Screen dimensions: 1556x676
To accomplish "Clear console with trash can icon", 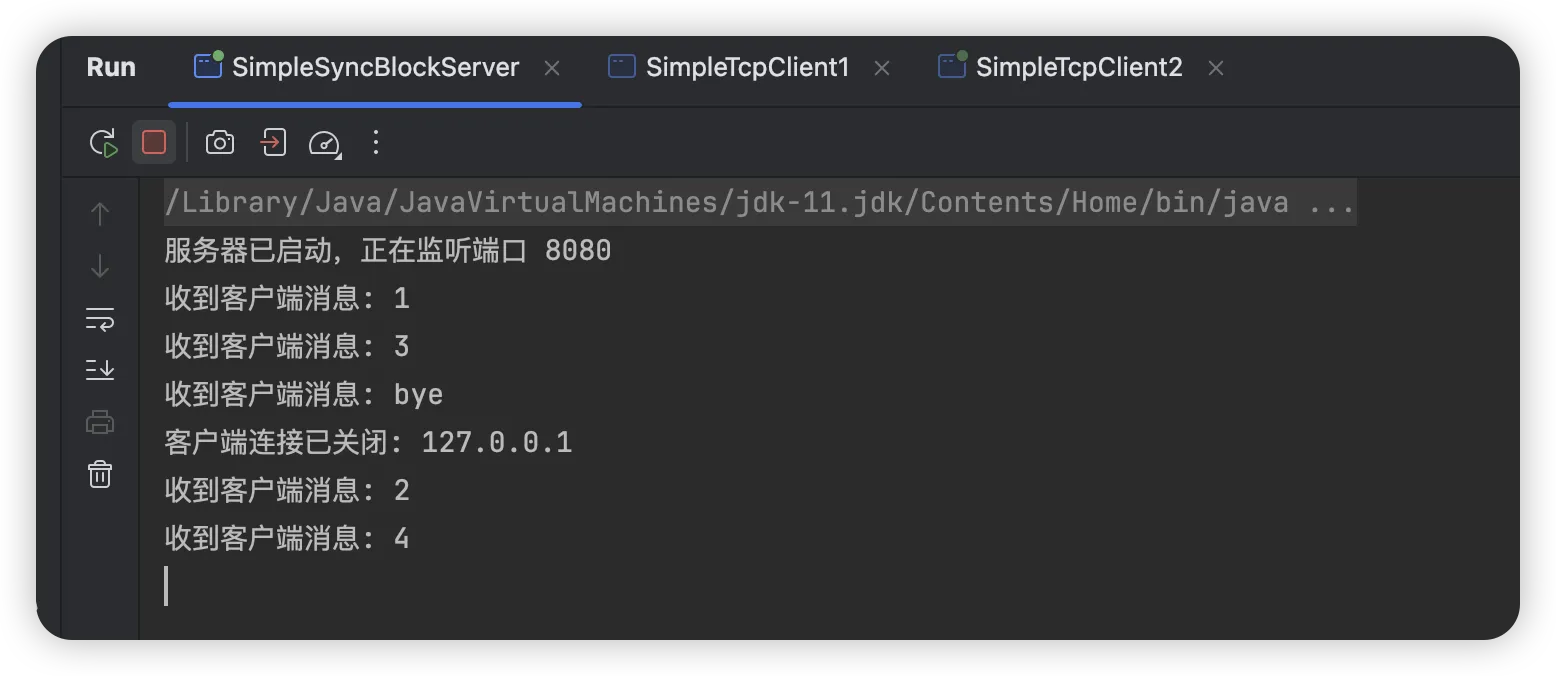I will click(100, 474).
